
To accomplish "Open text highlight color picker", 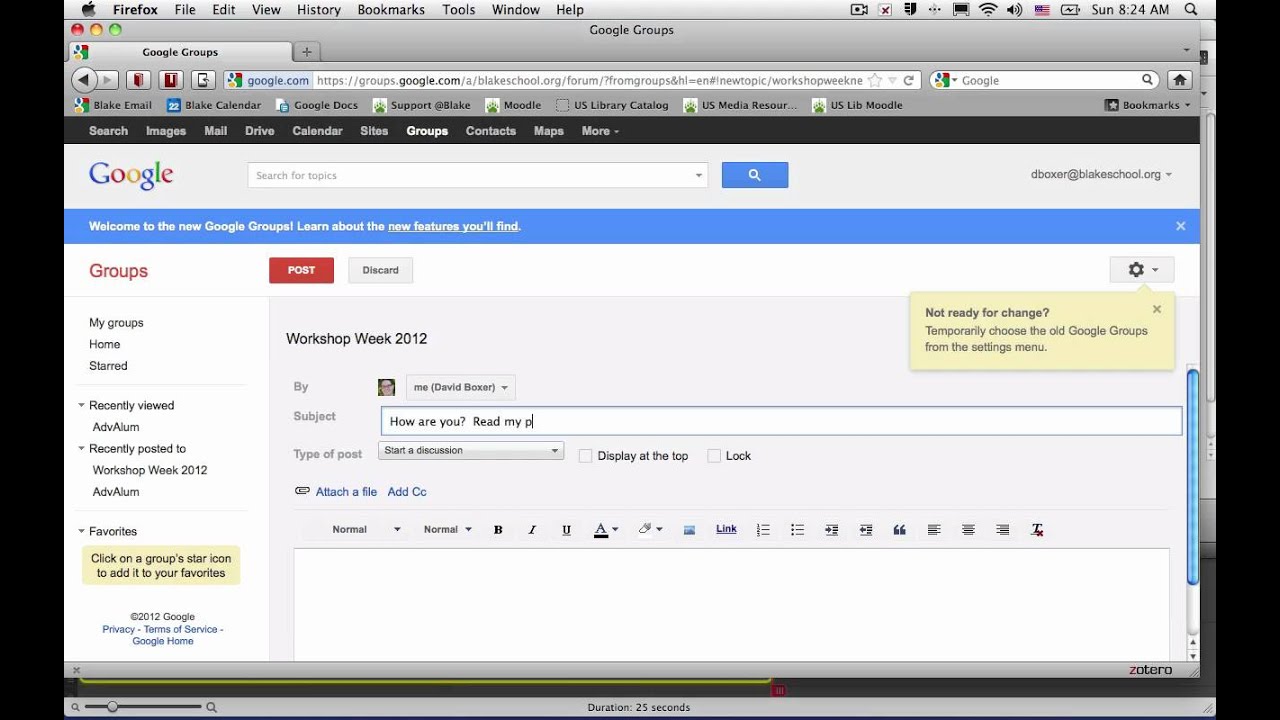I will pyautogui.click(x=650, y=530).
